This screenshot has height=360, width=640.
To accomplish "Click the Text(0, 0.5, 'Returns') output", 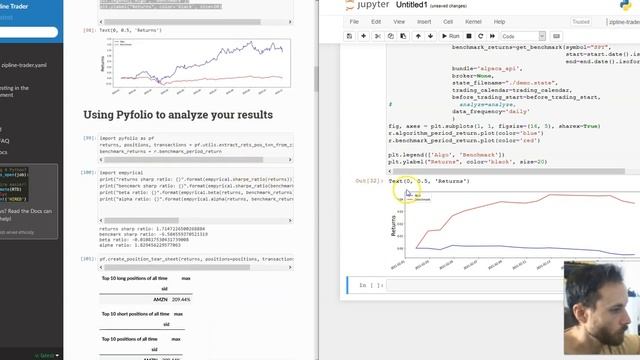I will (429, 181).
